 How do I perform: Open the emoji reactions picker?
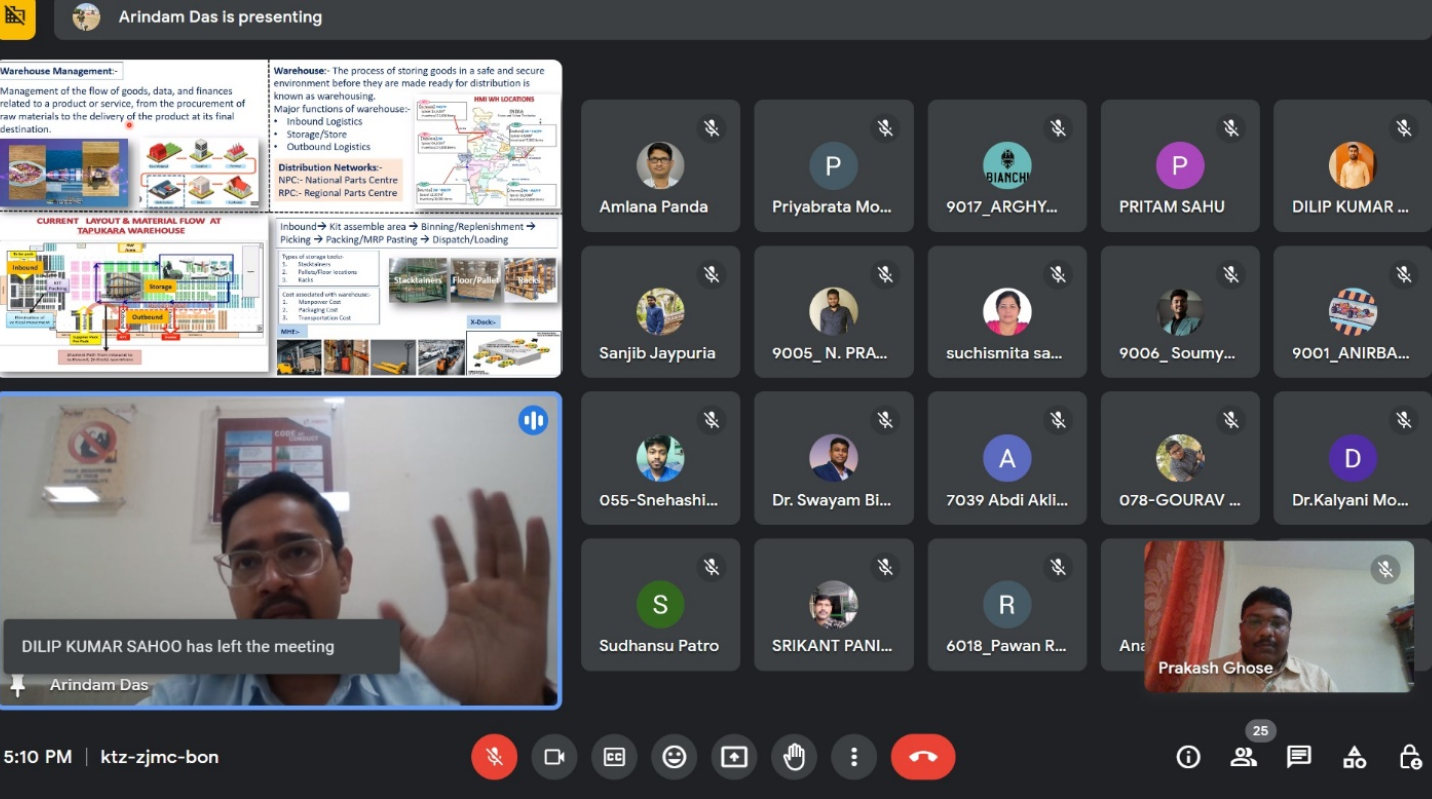(674, 757)
